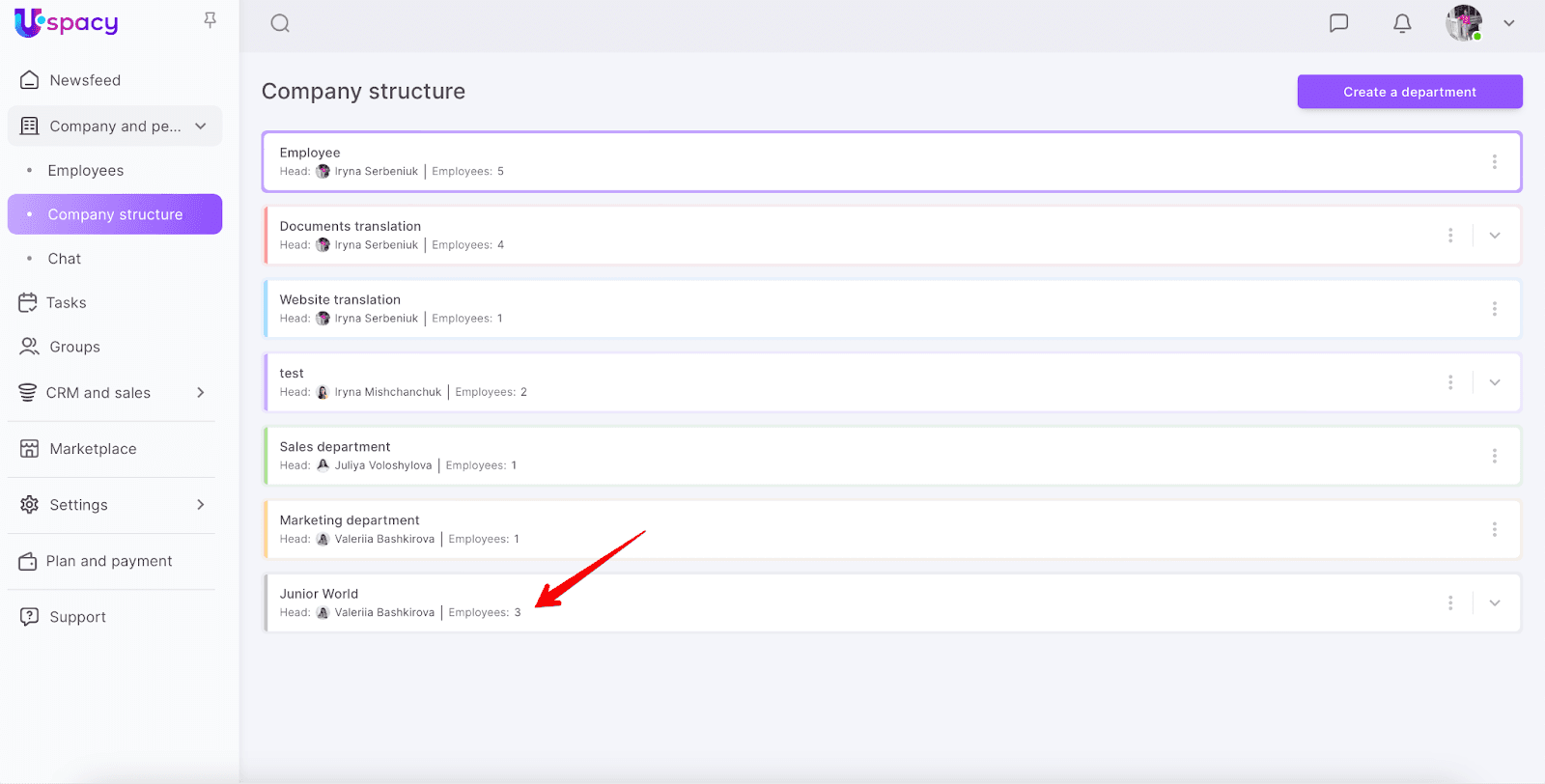Open the chat messages icon in header
The image size is (1545, 784).
[x=1338, y=23]
